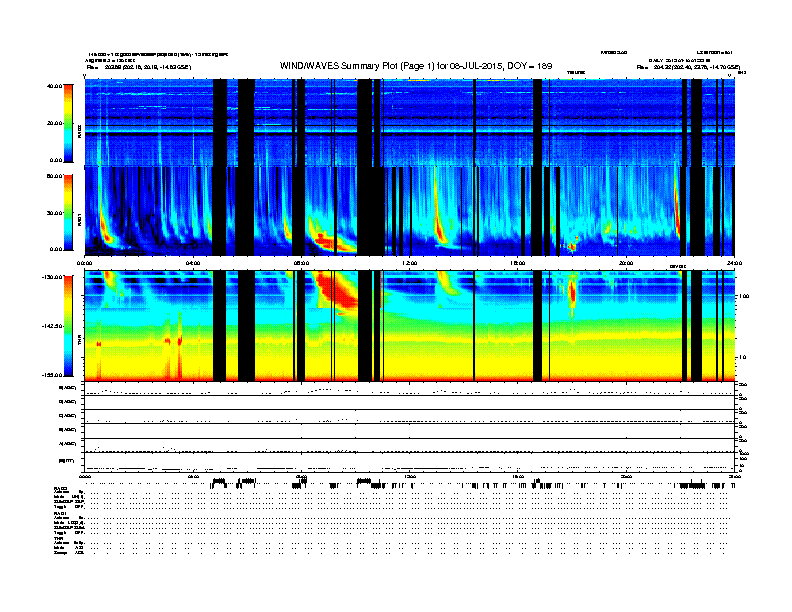The width and height of the screenshot is (792, 612).
Task: Click the 24:00 tick label under RAD1 spectrogram
Action: (x=734, y=263)
